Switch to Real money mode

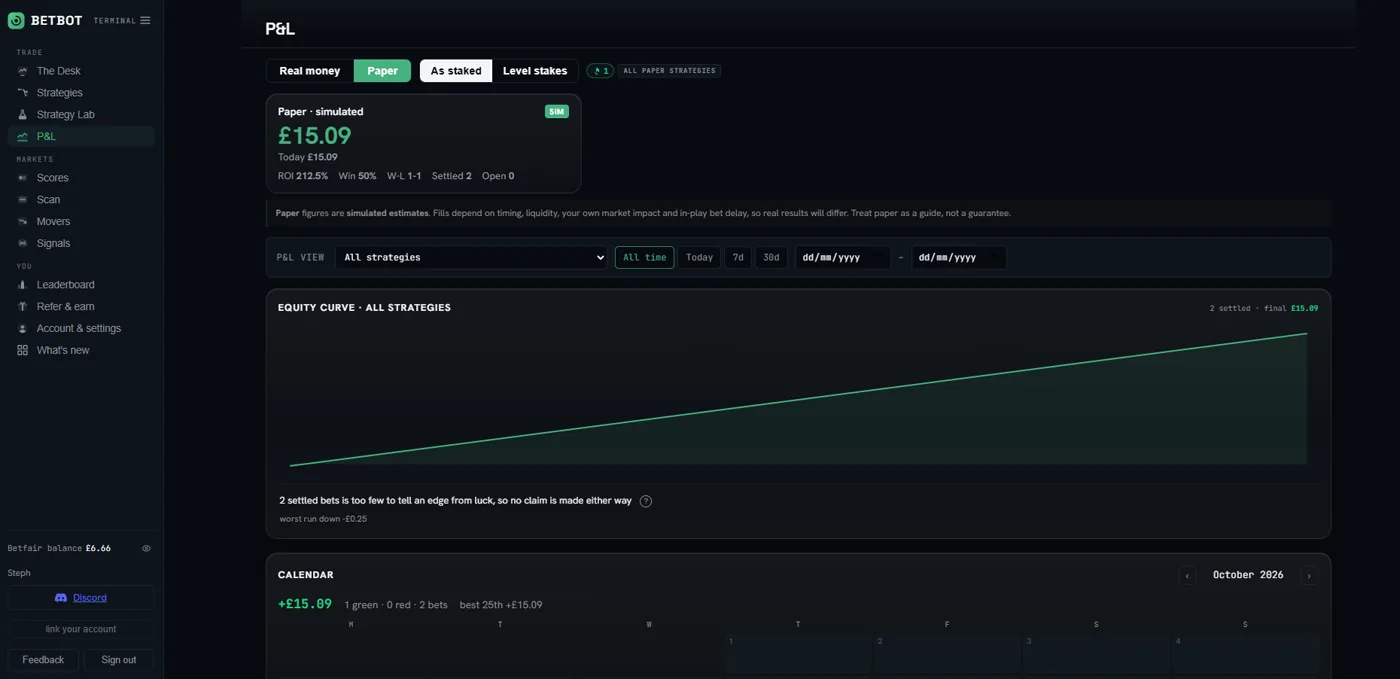pos(310,71)
